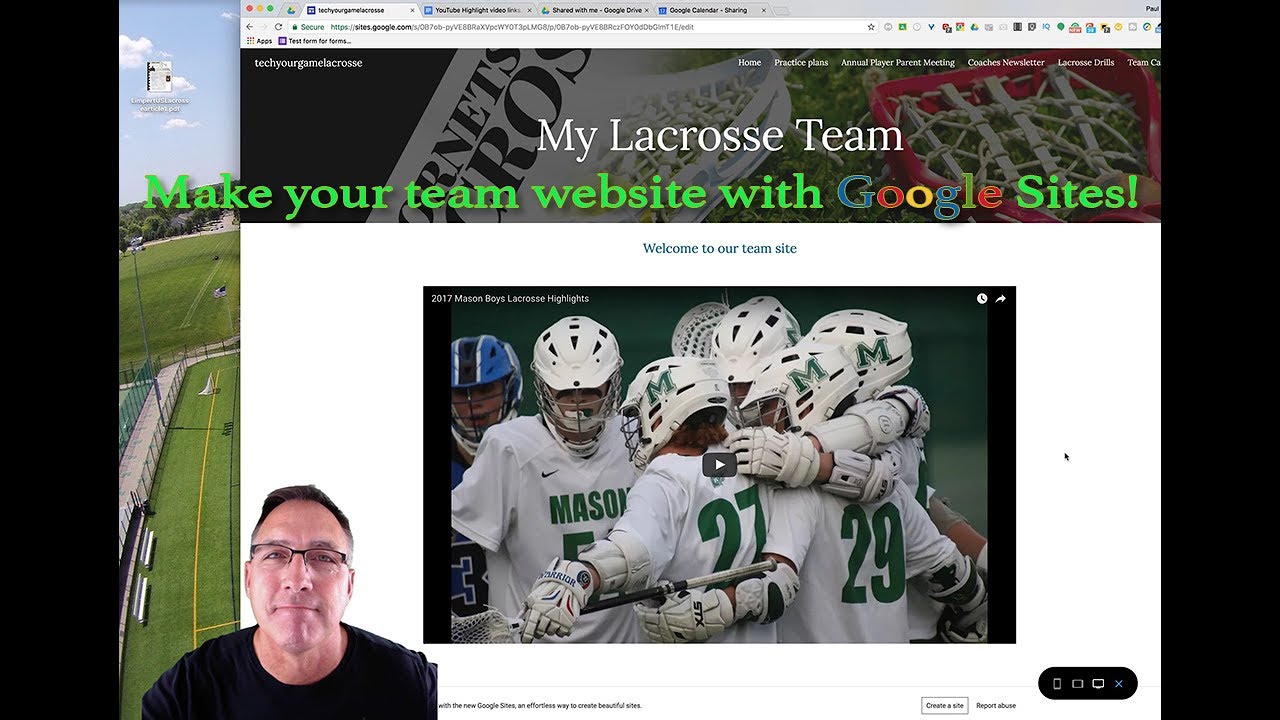Close the YouTube Highlight video links tab
This screenshot has width=1280, height=720.
click(x=529, y=10)
